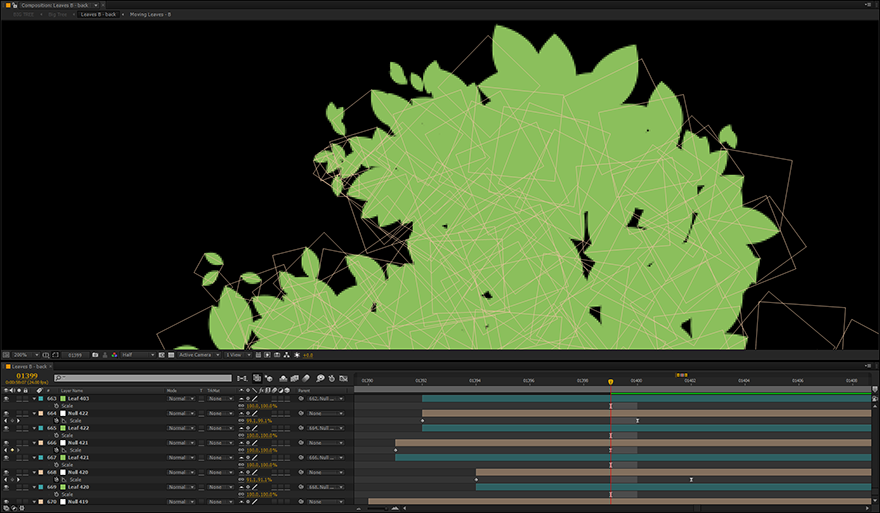
Task: Toggle the shy switch on Leaf 403
Action: tap(242, 399)
